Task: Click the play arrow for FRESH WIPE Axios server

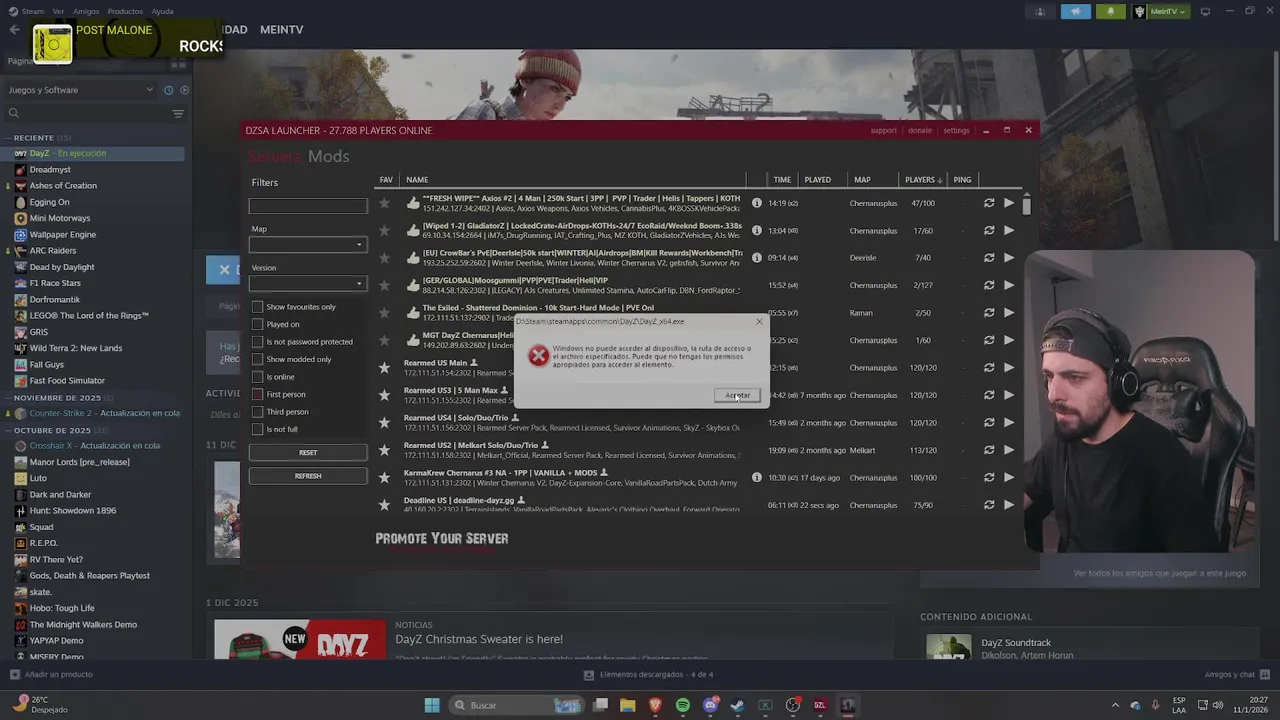Action: pos(1009,203)
